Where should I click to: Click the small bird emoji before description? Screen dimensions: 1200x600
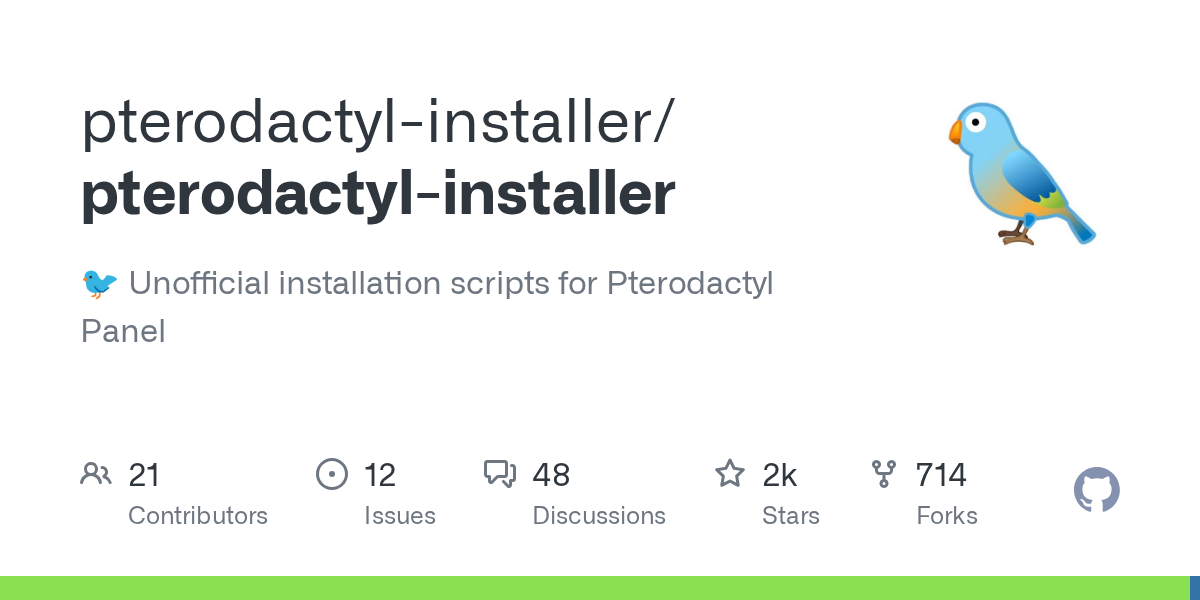pos(99,284)
